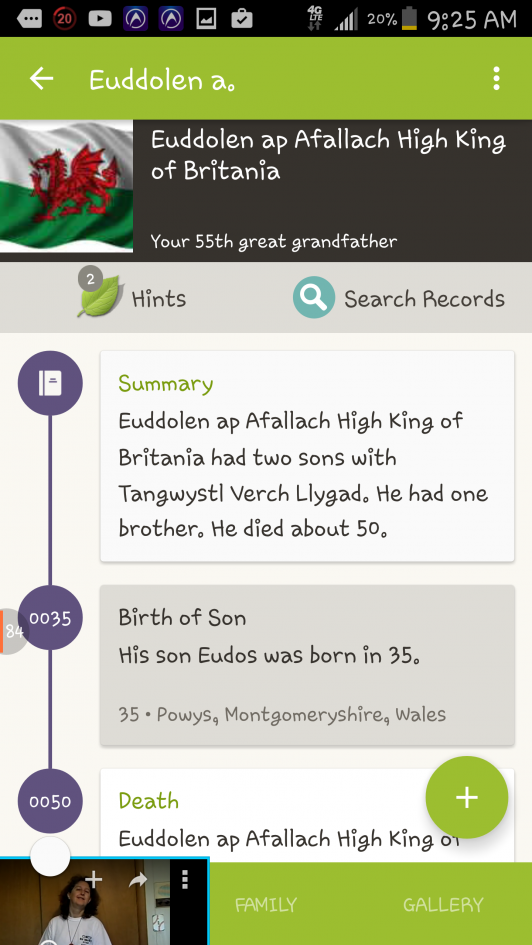The width and height of the screenshot is (532, 945).
Task: Tap the Search Records magnifier icon
Action: coord(314,297)
